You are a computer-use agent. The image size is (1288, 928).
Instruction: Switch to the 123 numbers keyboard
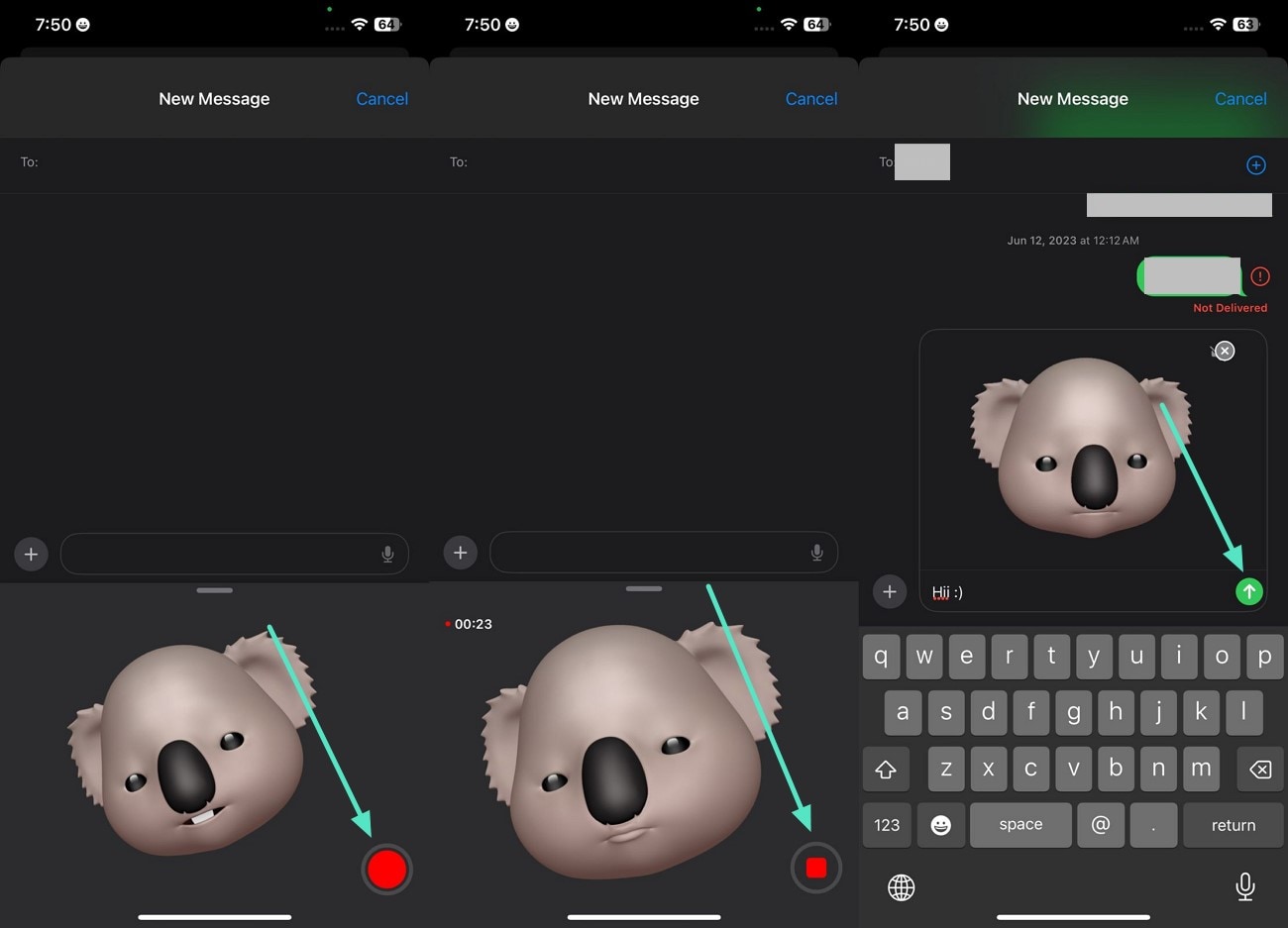[x=887, y=825]
